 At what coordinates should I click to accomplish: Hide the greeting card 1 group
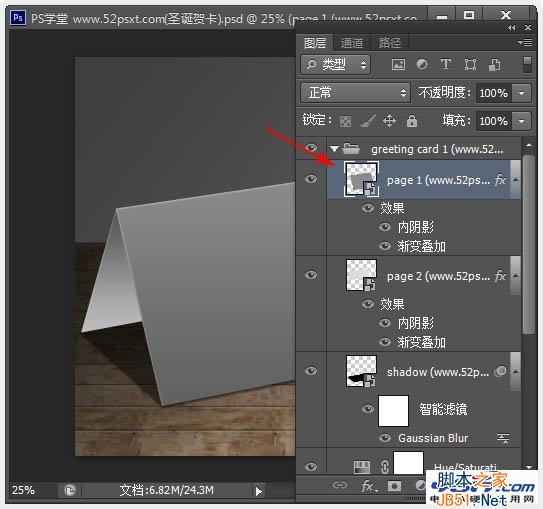point(311,149)
